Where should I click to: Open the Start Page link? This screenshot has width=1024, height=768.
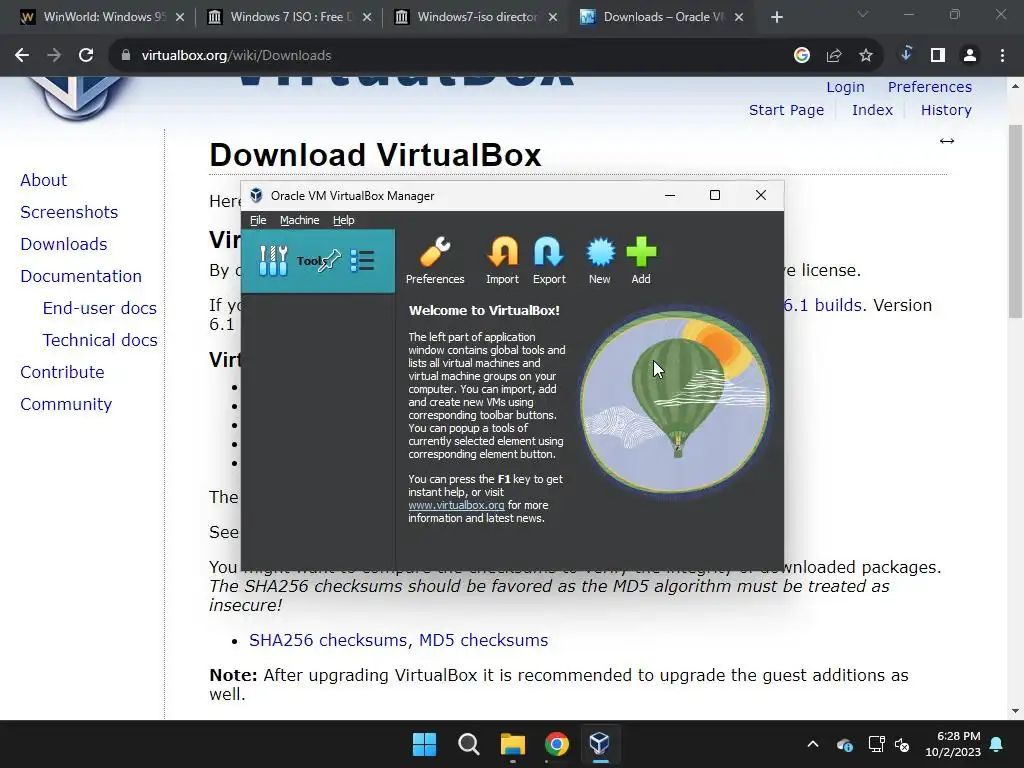pyautogui.click(x=786, y=110)
